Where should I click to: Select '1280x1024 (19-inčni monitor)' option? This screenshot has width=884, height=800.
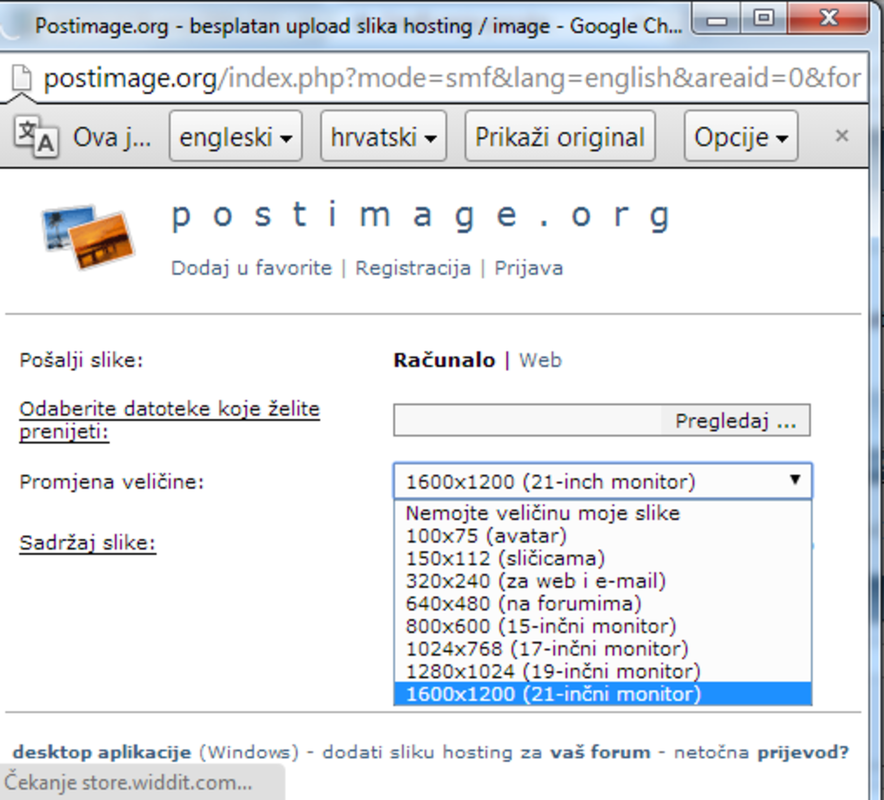coord(603,671)
